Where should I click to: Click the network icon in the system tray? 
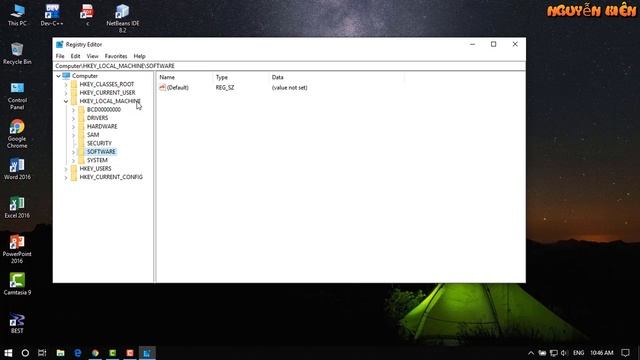[553, 353]
